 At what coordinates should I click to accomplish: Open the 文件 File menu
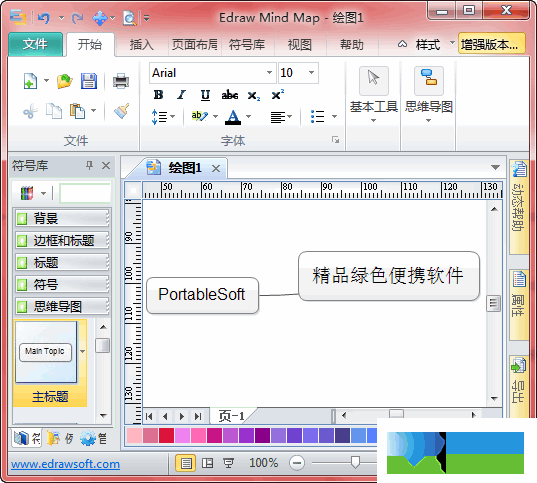coord(35,44)
